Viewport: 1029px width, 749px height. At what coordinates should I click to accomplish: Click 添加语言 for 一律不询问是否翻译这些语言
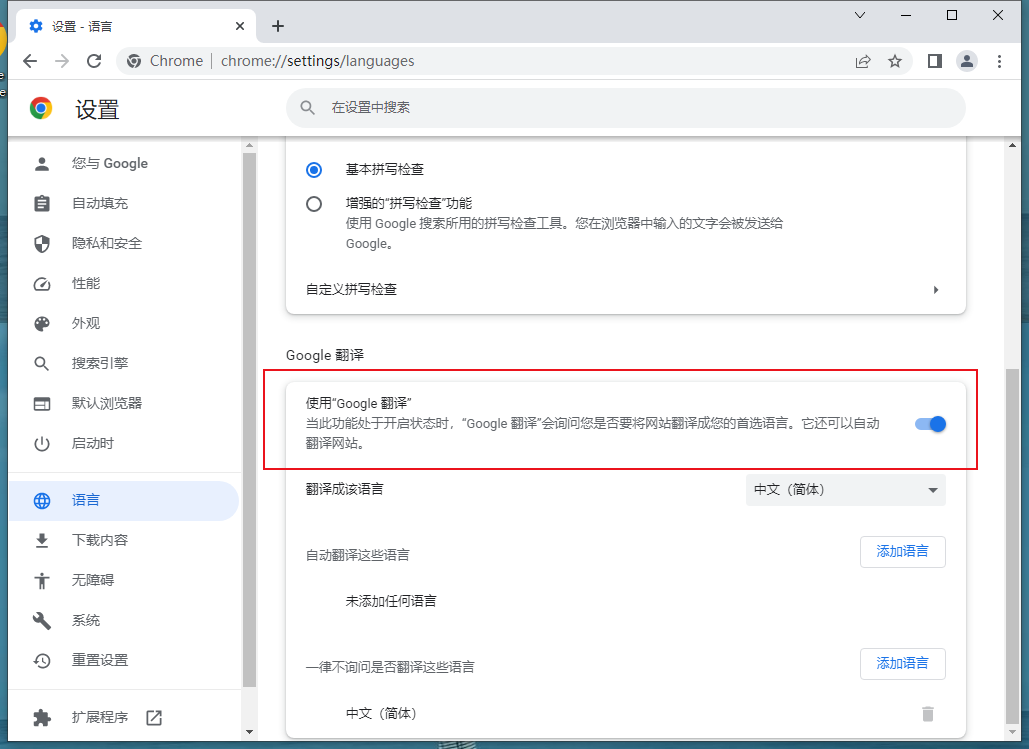902,664
